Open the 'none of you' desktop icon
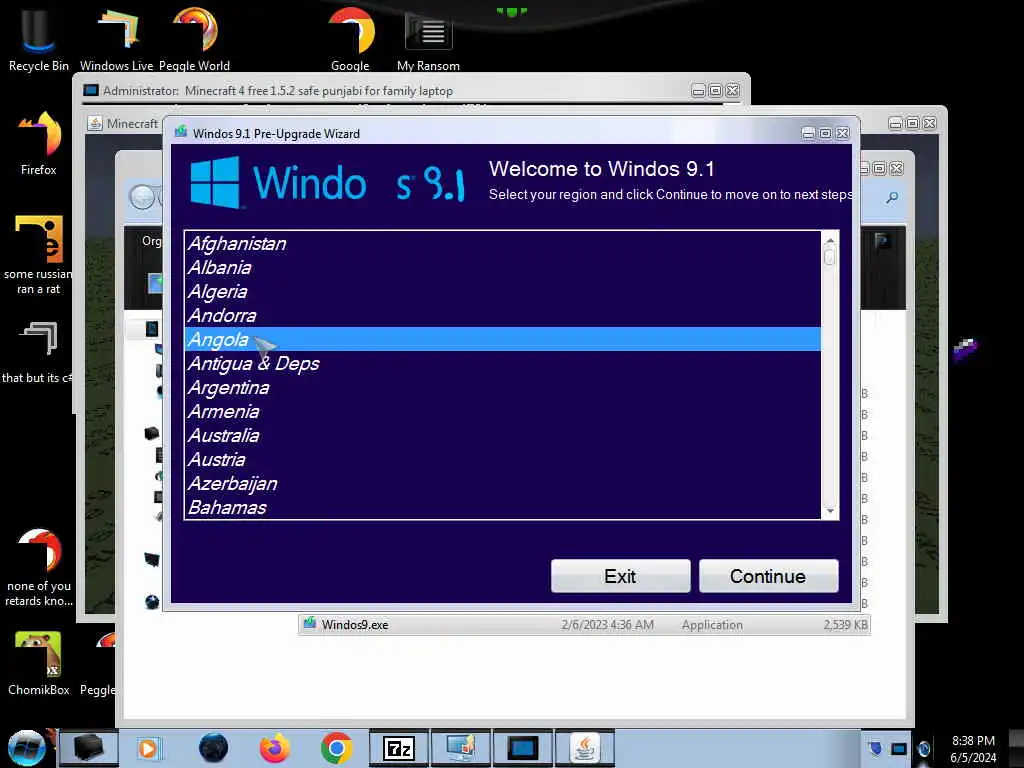Image resolution: width=1024 pixels, height=768 pixels. click(39, 567)
